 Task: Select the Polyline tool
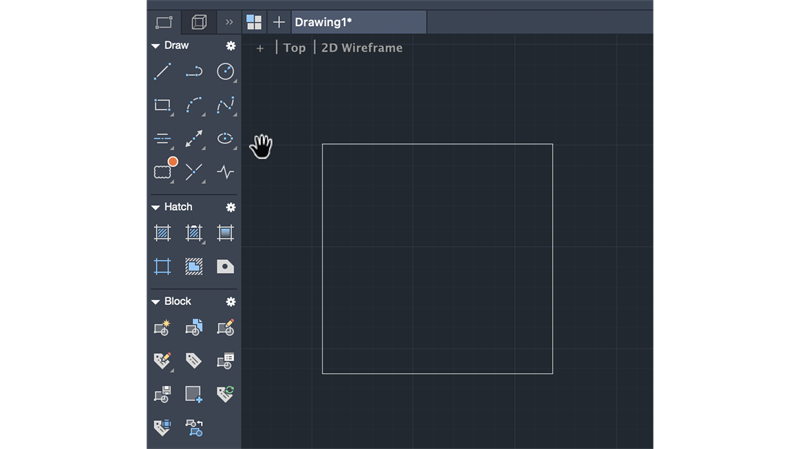[x=194, y=71]
